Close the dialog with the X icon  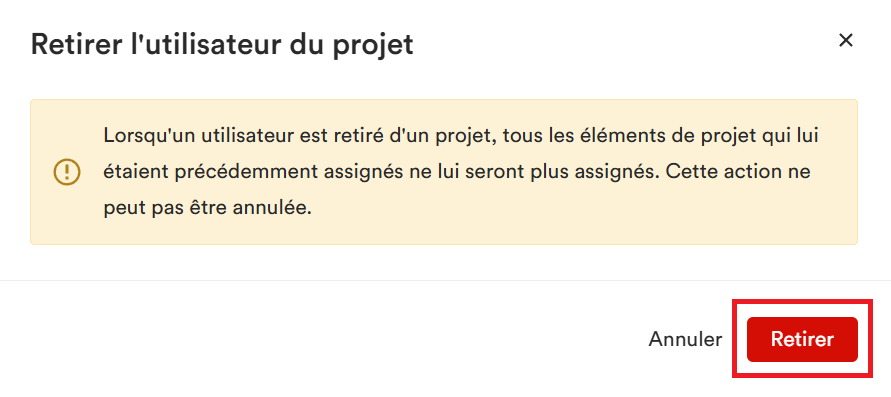[x=846, y=40]
